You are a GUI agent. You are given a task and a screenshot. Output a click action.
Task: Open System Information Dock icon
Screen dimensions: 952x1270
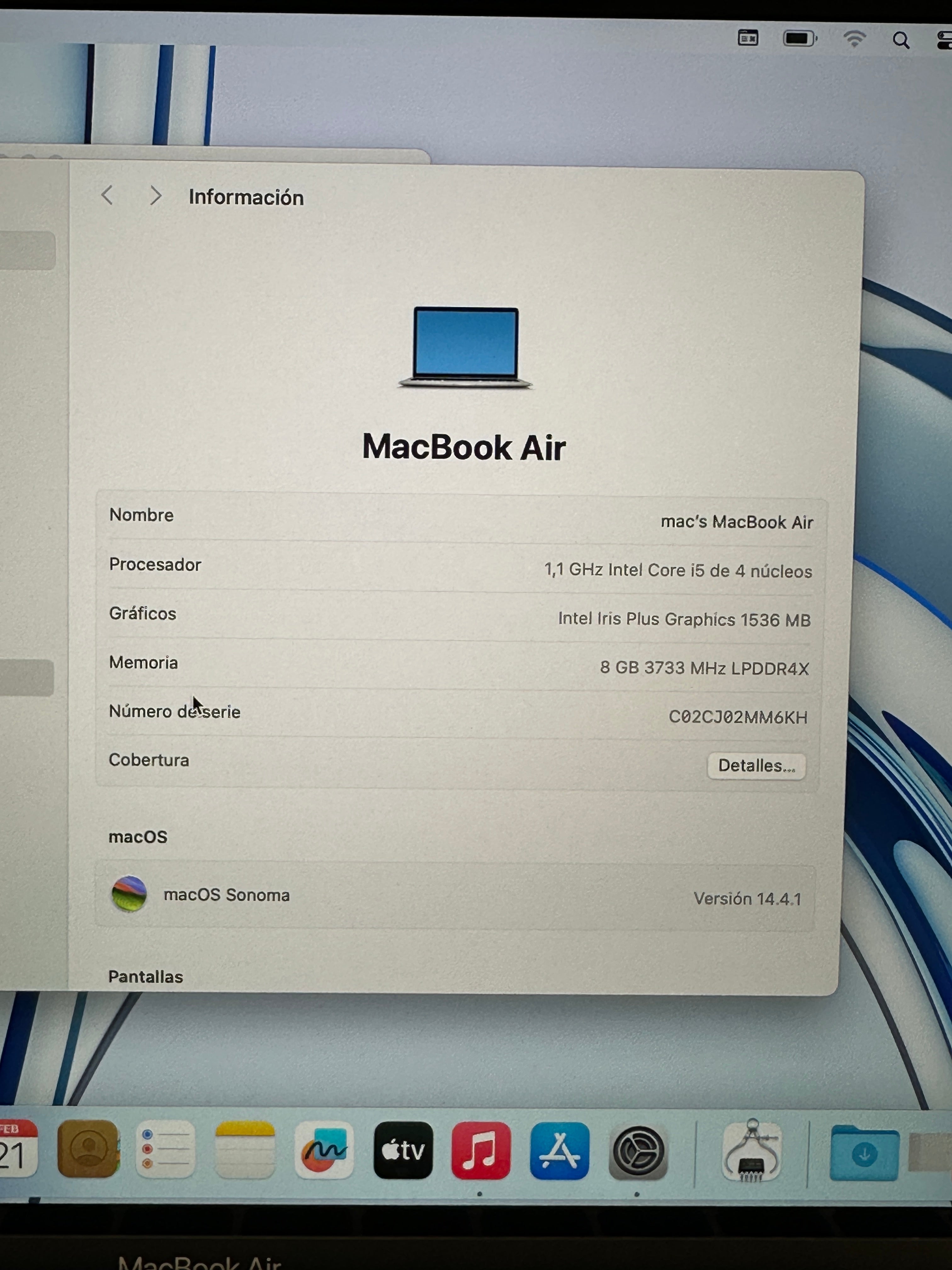[x=752, y=1151]
